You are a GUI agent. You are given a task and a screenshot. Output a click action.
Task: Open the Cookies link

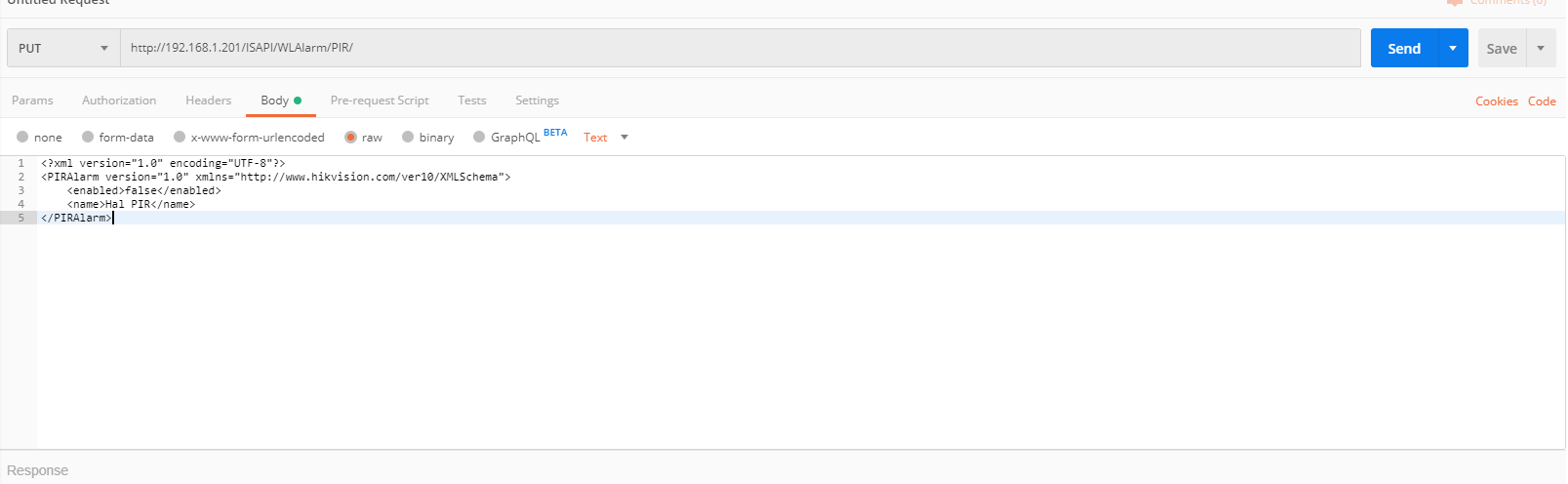coord(1496,101)
